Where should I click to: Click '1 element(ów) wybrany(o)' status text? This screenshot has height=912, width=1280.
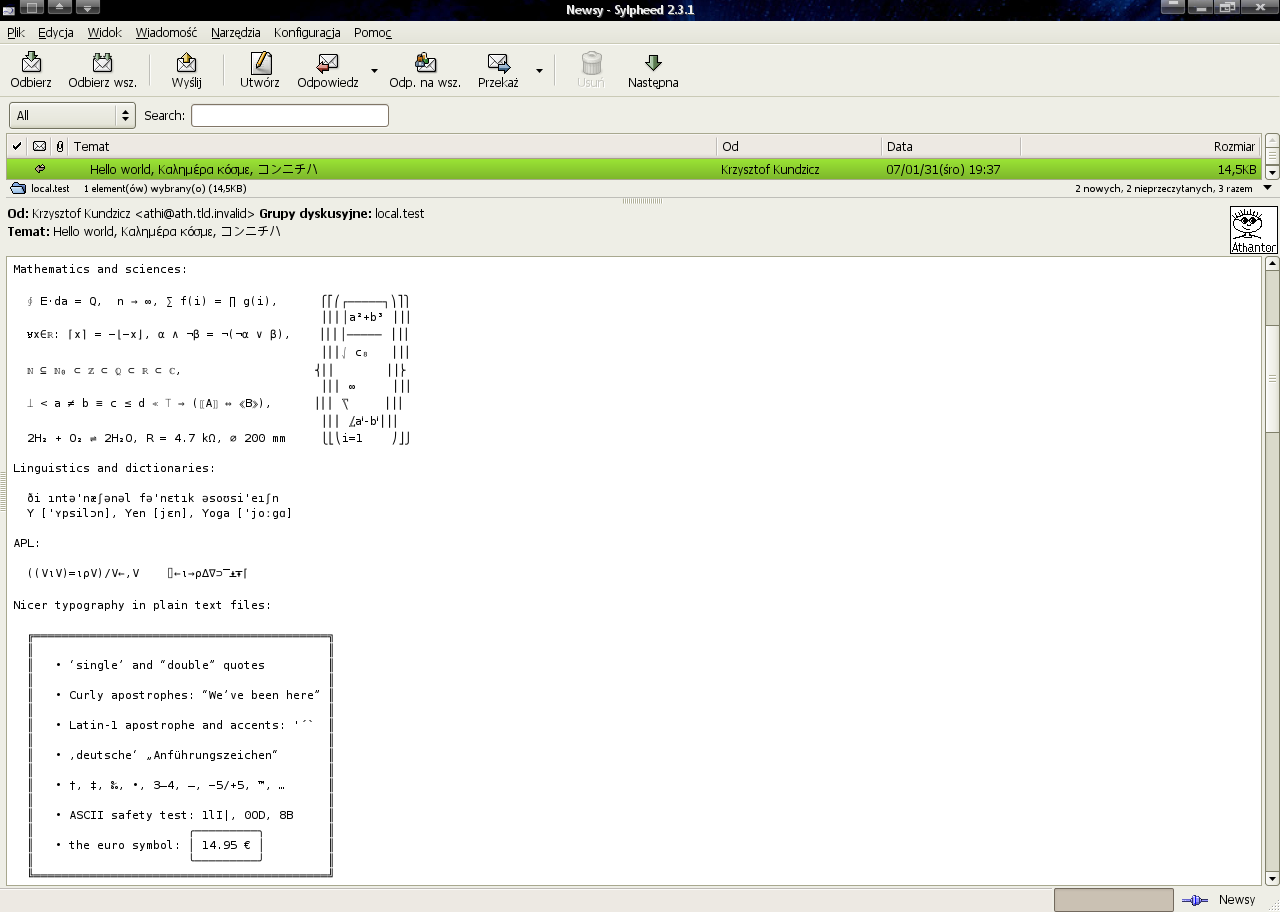tap(165, 188)
